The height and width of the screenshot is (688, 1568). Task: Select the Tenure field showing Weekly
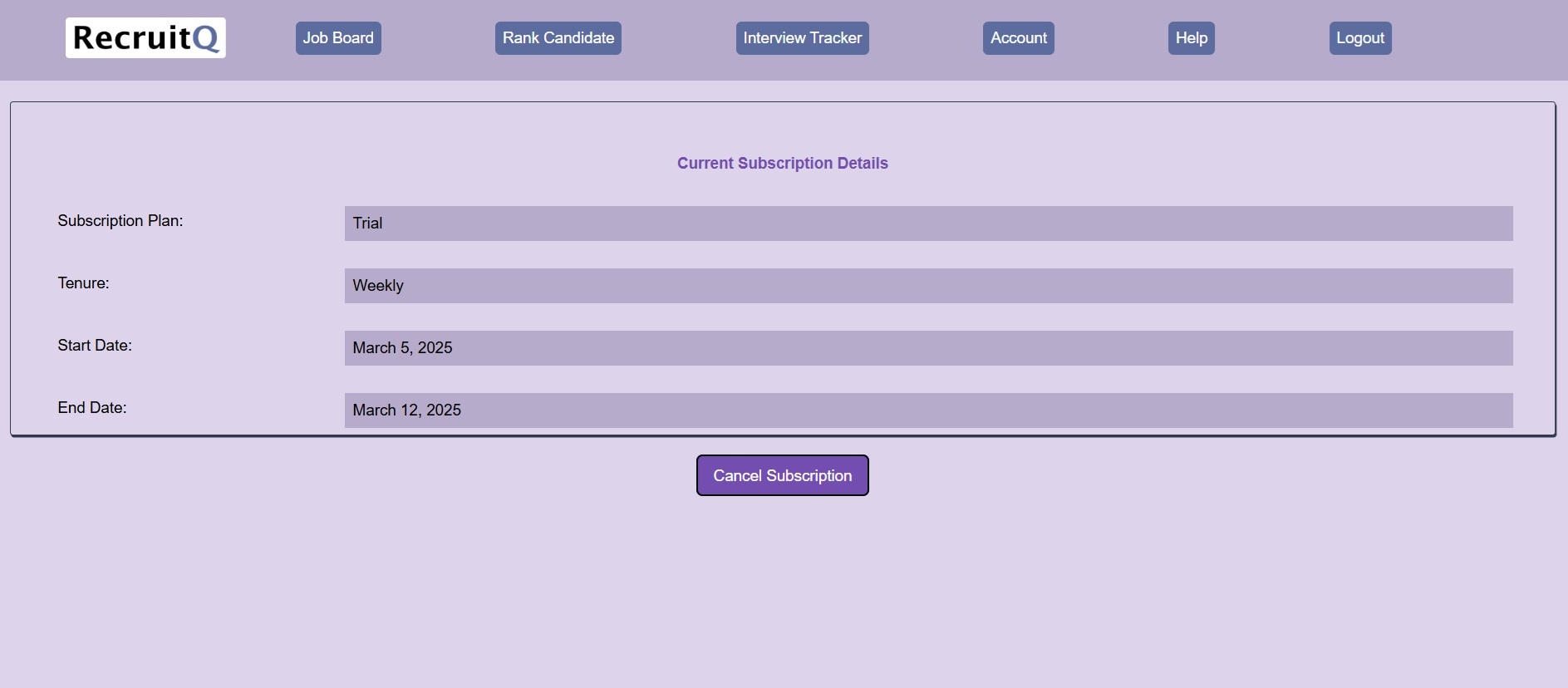pos(928,286)
